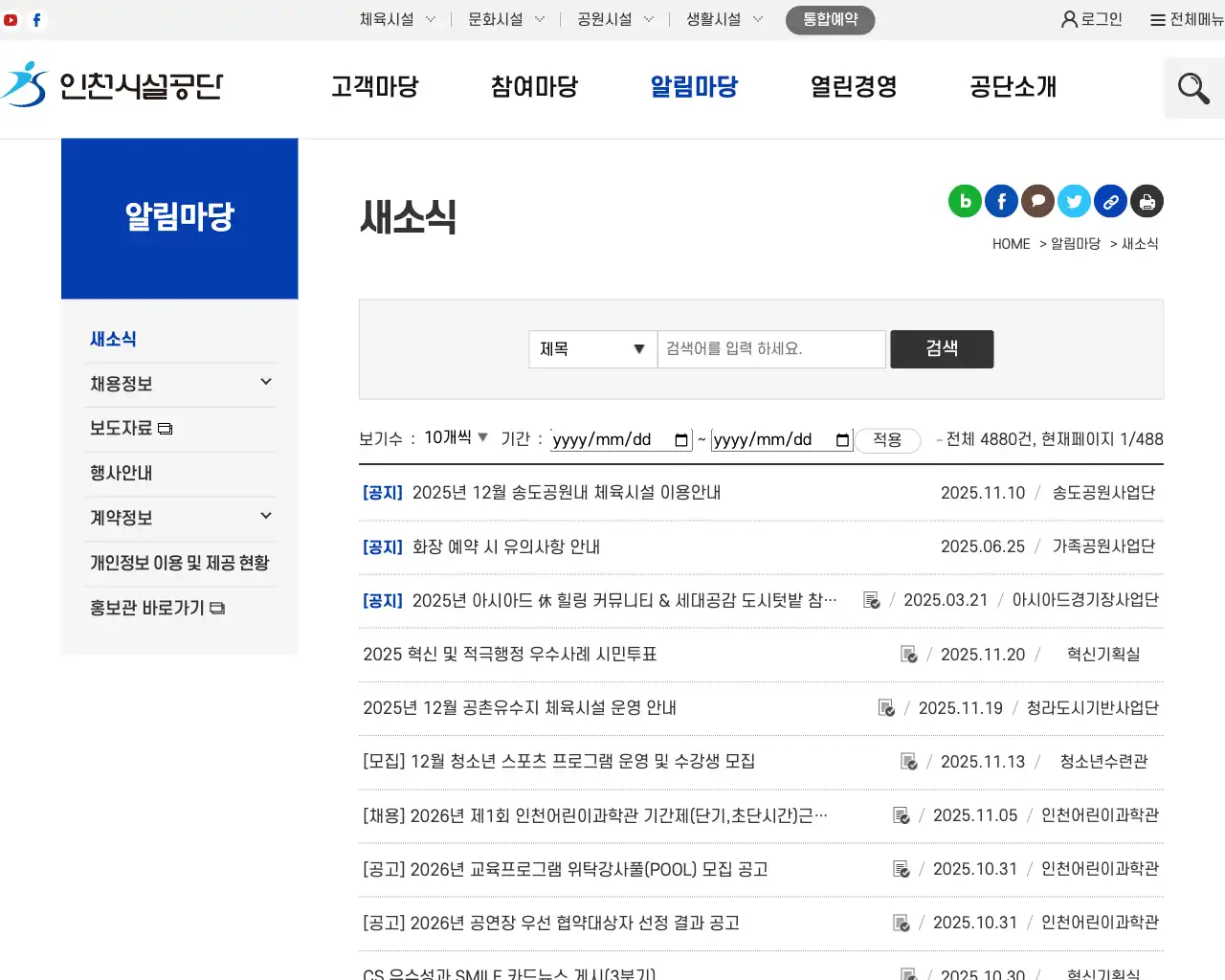Image resolution: width=1225 pixels, height=980 pixels.
Task: Open the 고객마당 menu tab
Action: click(x=375, y=87)
